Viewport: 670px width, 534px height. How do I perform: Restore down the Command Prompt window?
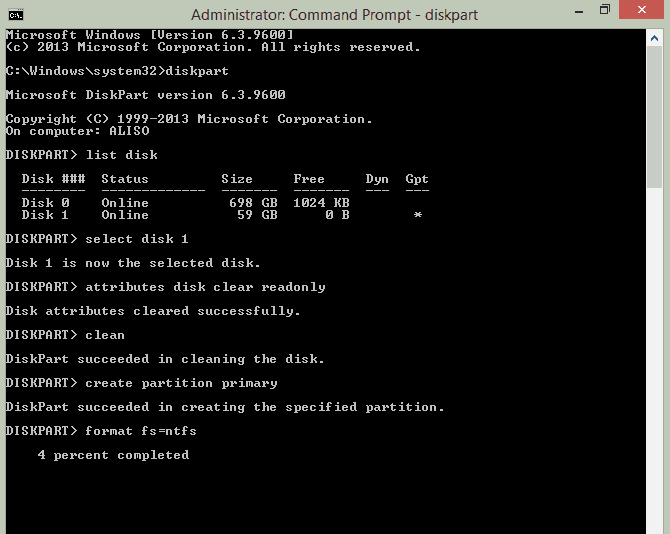click(605, 10)
